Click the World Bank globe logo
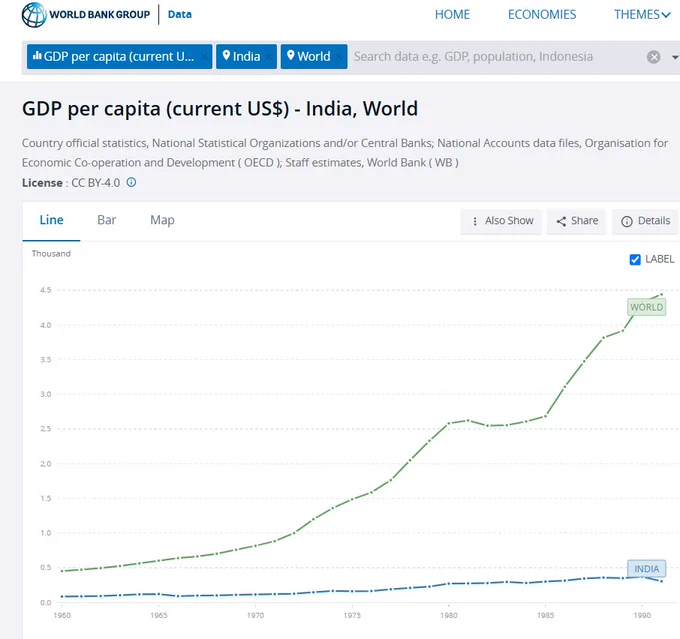 34,15
